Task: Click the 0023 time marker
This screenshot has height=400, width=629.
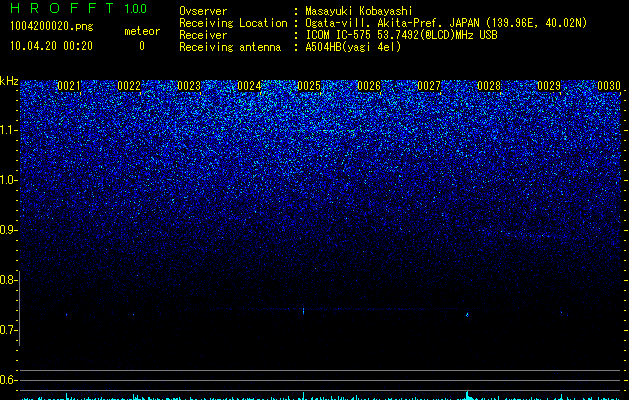Action: (189, 86)
